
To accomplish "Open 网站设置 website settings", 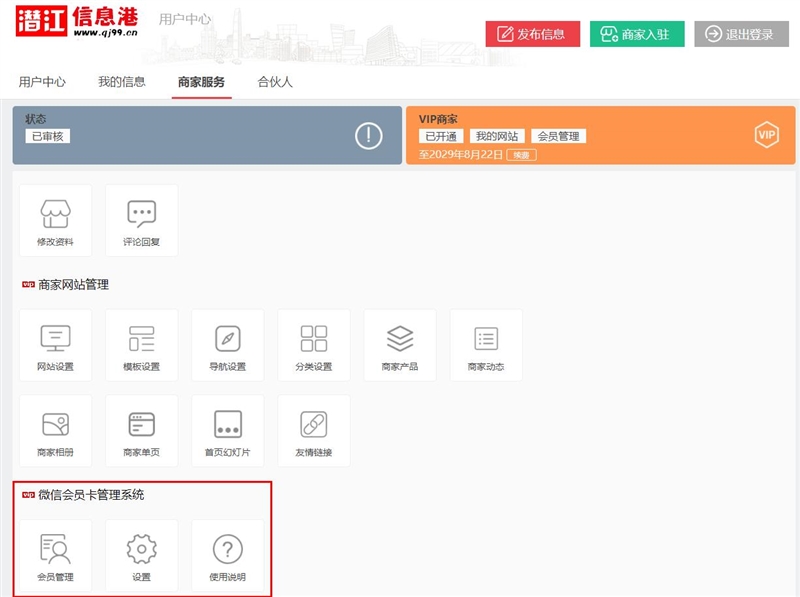I will click(x=55, y=345).
